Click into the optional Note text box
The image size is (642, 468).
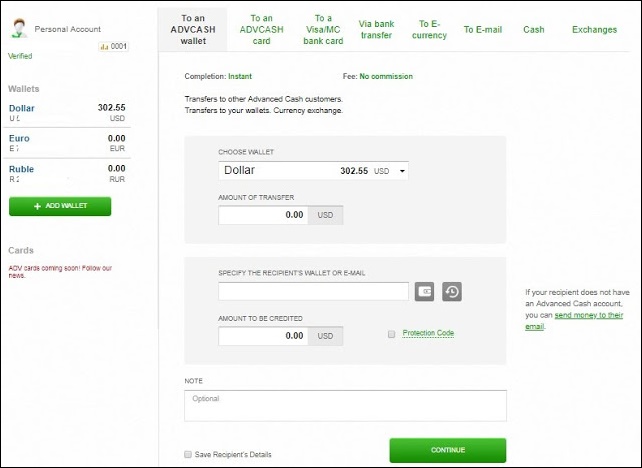click(x=345, y=405)
